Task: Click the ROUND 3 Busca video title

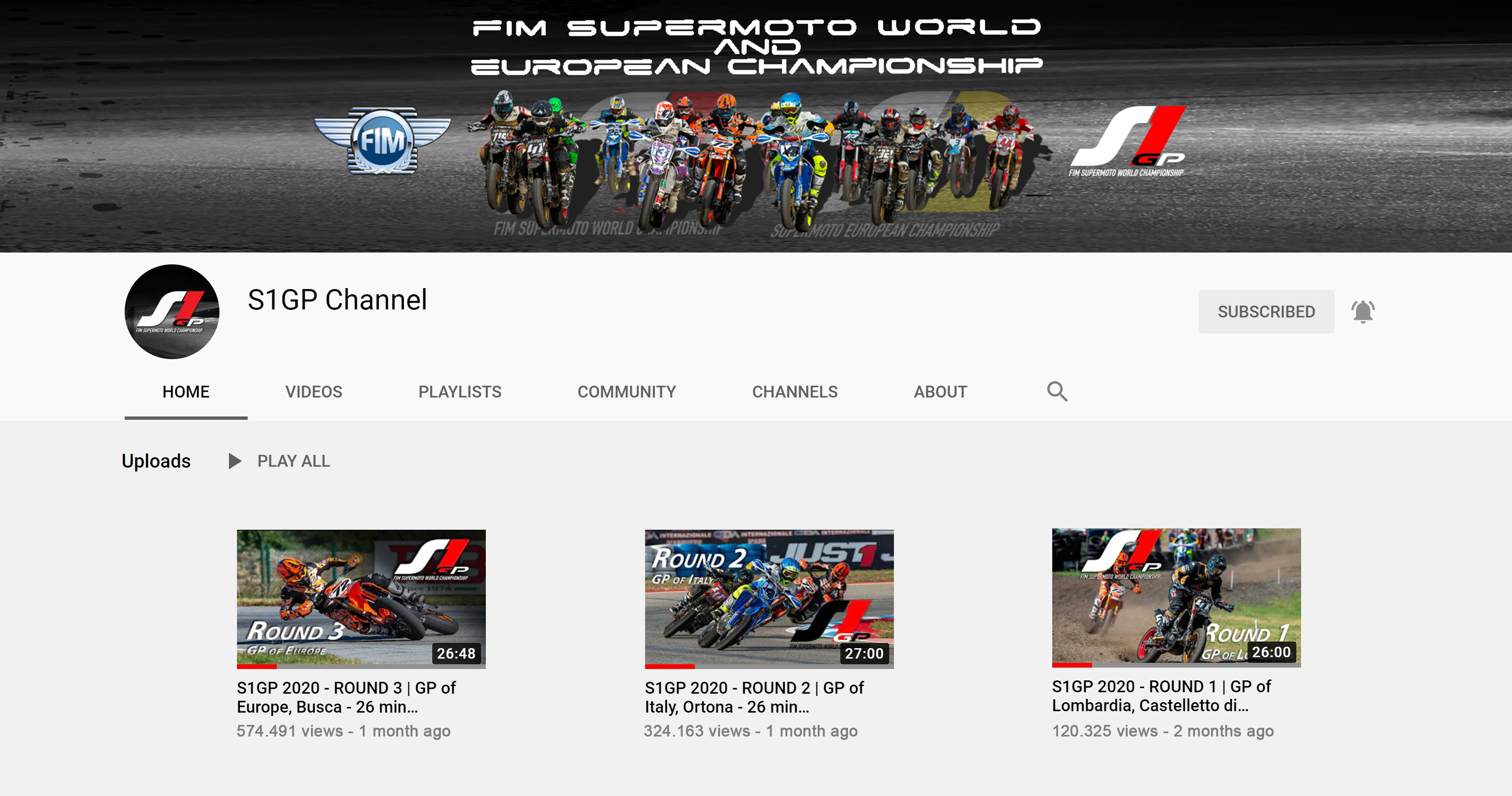Action: click(346, 697)
